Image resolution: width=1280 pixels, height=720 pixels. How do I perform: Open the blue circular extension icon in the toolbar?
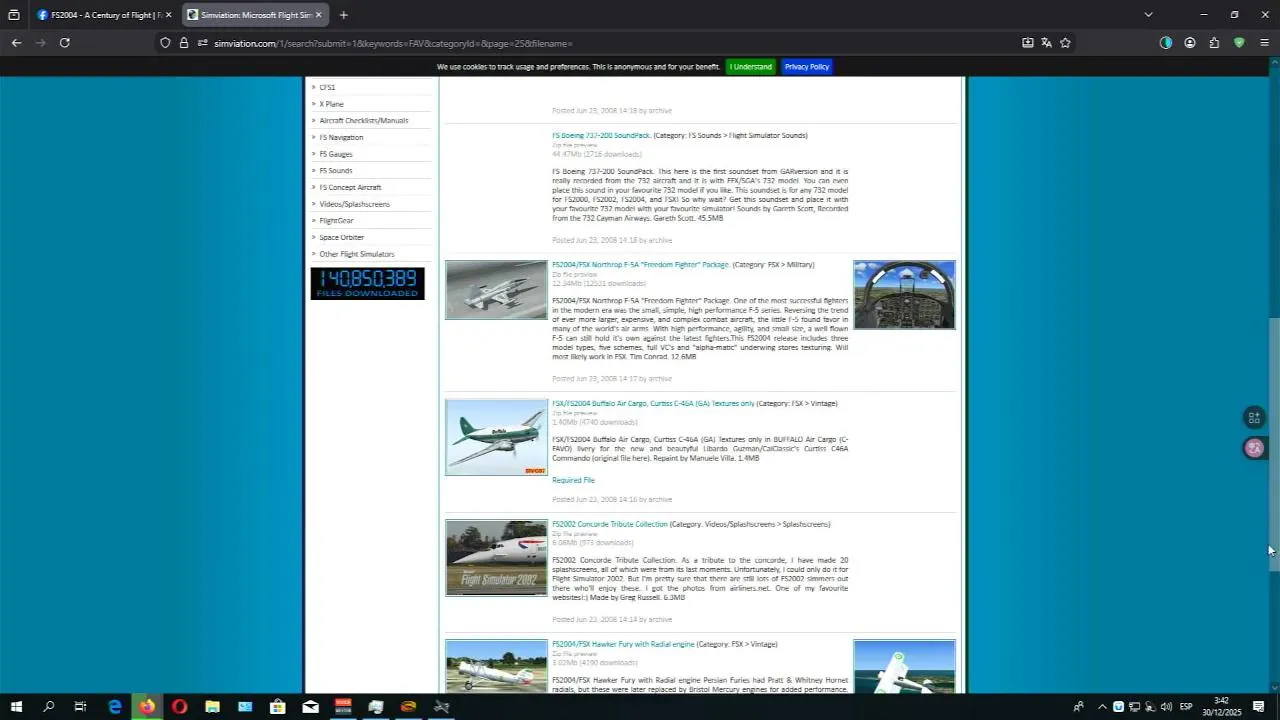(x=1165, y=43)
